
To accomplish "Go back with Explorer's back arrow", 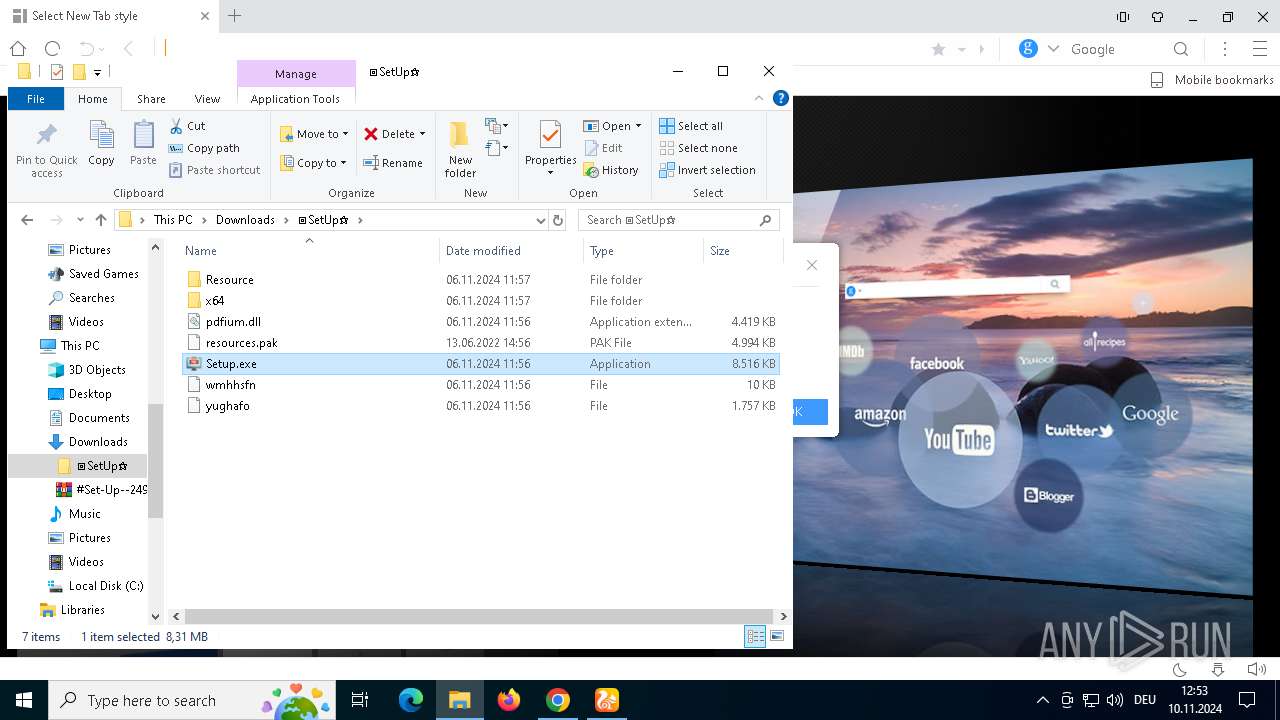I will 27,220.
